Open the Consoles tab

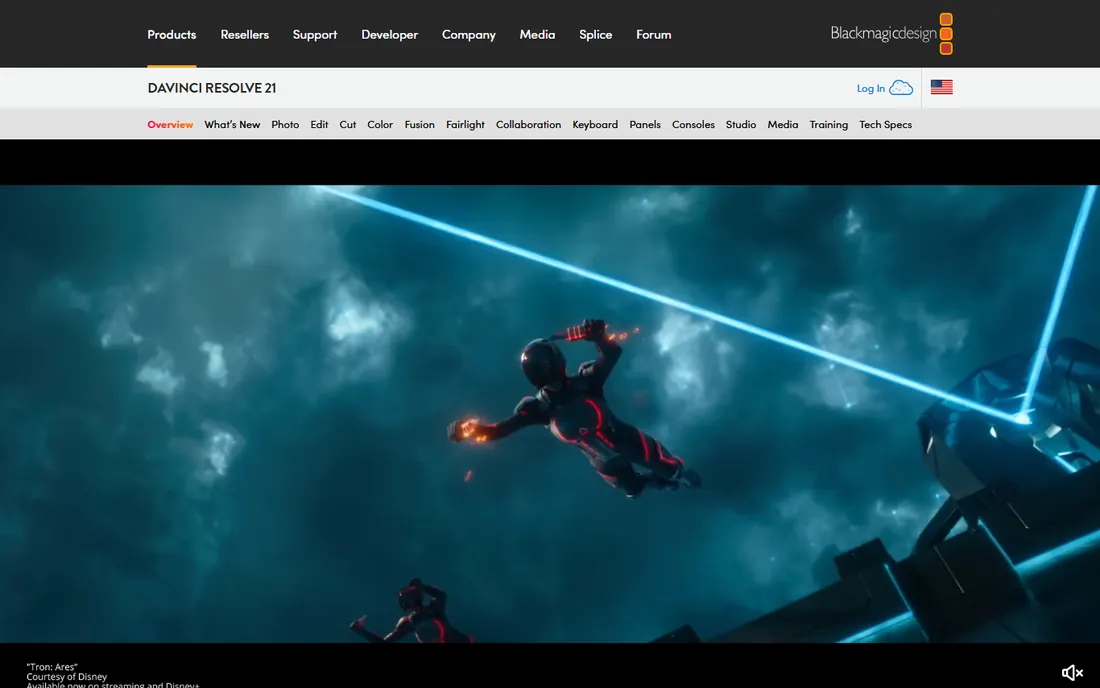pyautogui.click(x=693, y=124)
